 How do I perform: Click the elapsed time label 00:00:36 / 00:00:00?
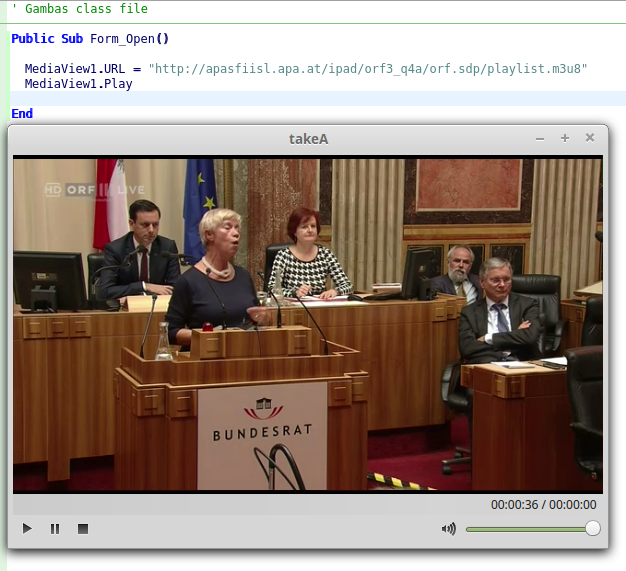click(x=543, y=505)
